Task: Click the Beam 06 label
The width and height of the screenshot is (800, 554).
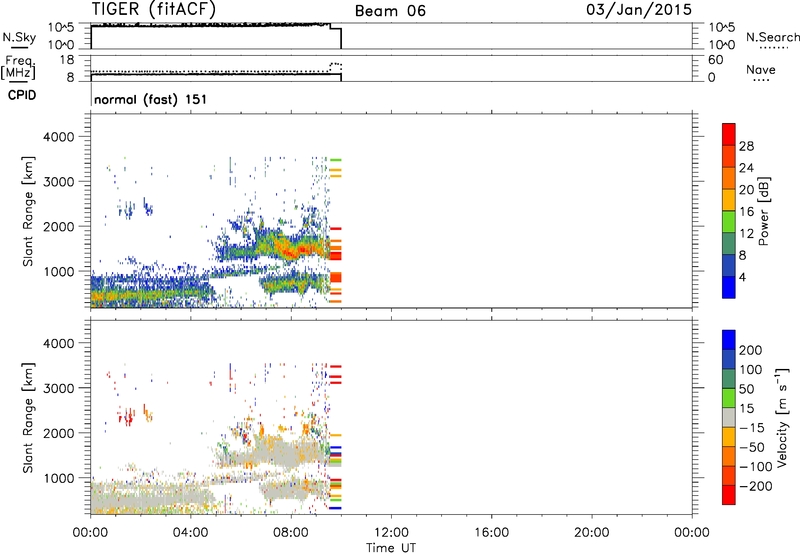Action: click(x=390, y=11)
